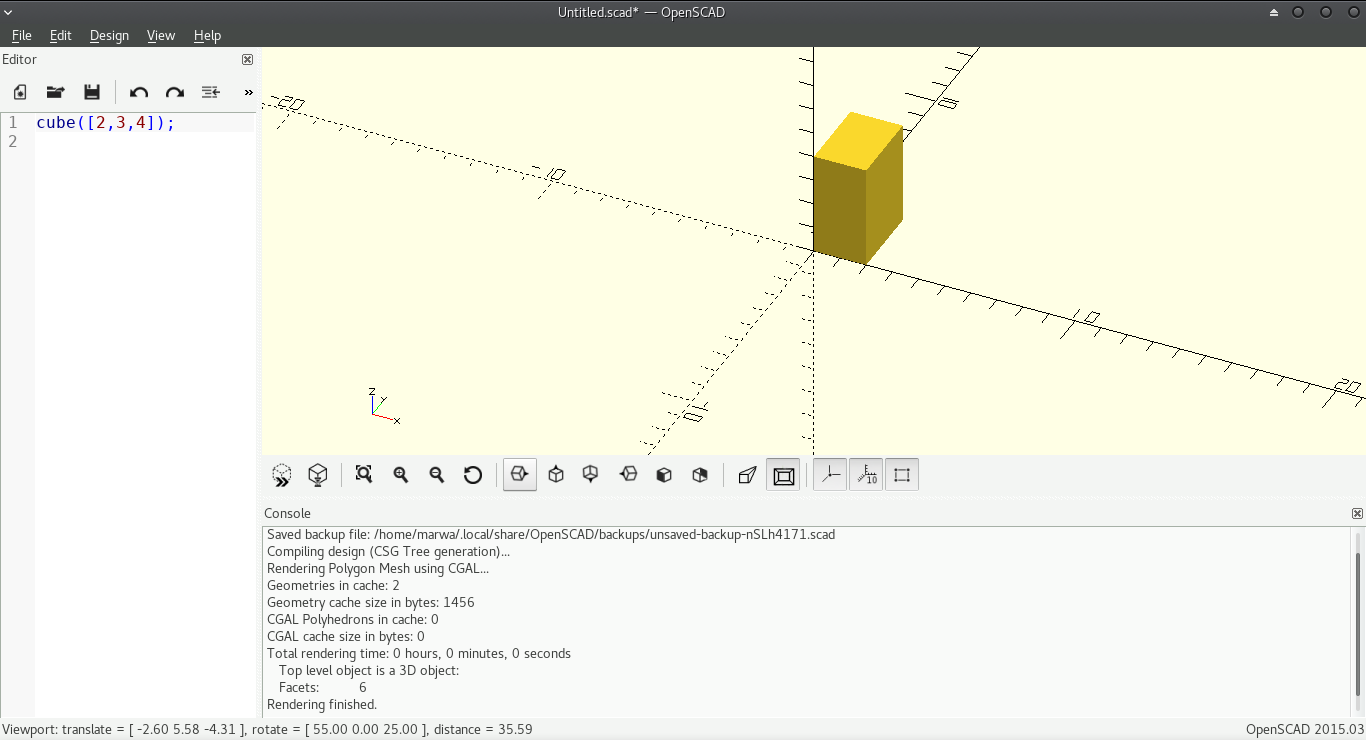1366x740 pixels.
Task: Open the Help menu
Action: [207, 35]
